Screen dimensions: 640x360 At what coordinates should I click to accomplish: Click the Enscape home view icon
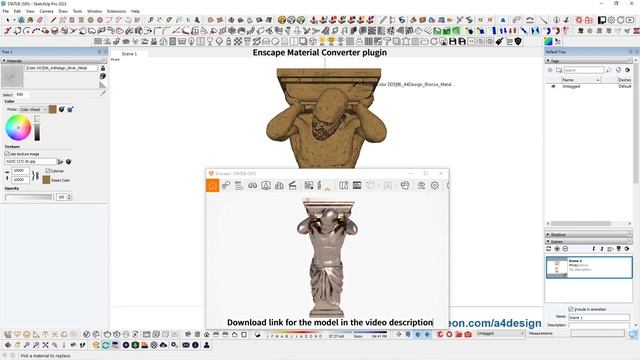pos(212,185)
